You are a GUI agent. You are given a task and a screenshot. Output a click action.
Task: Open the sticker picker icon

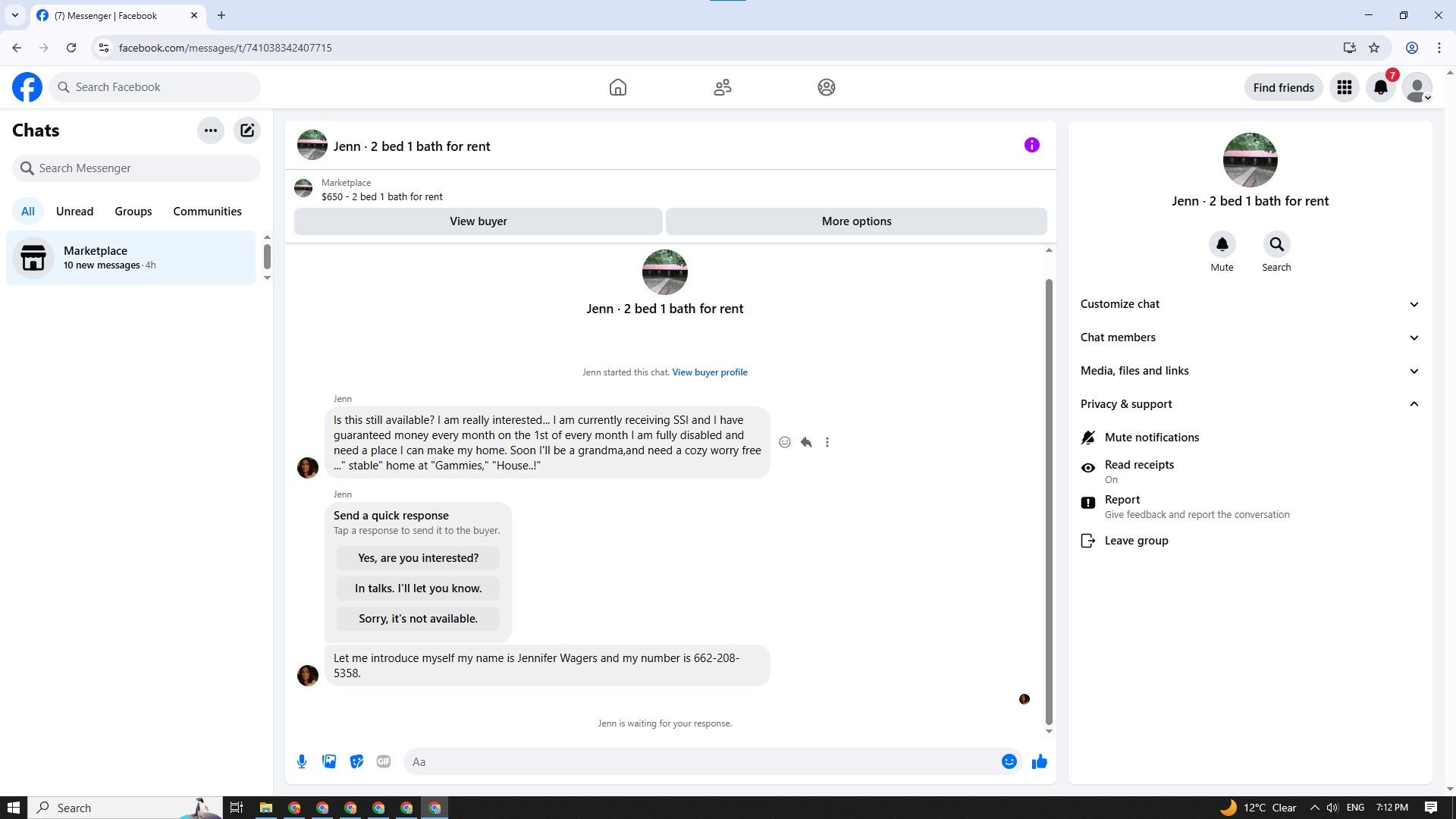point(356,761)
